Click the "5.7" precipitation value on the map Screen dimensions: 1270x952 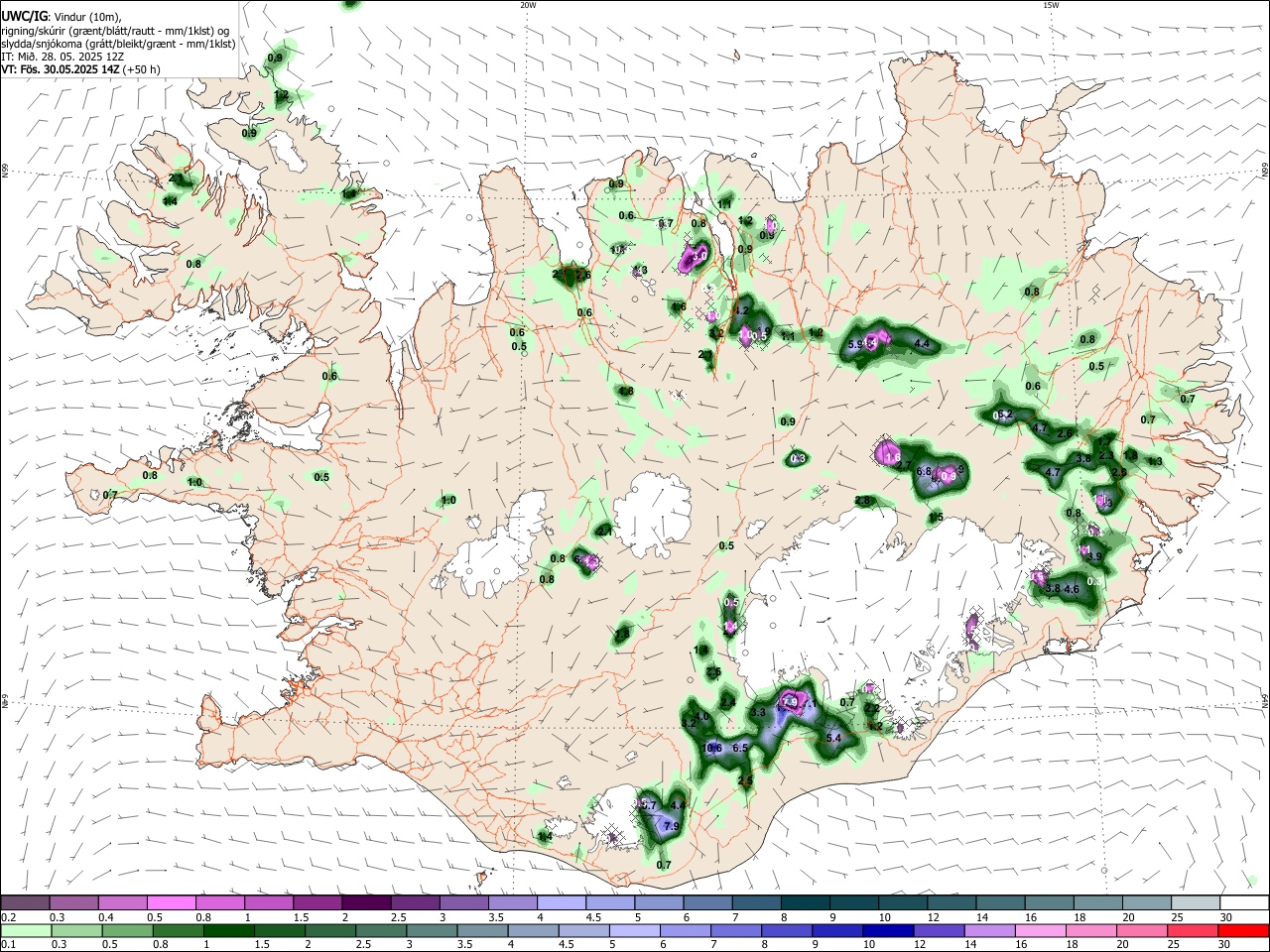click(650, 805)
